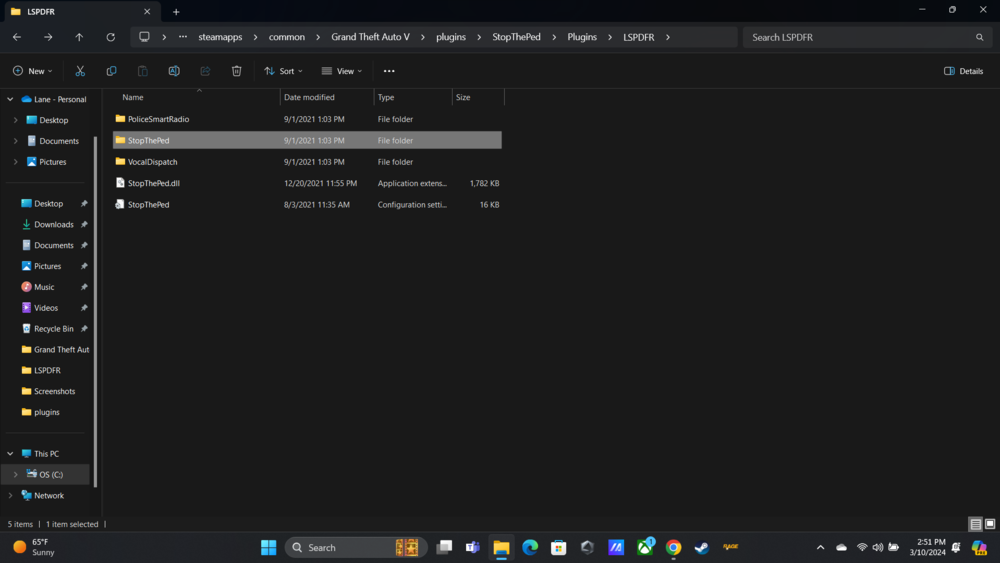Viewport: 1000px width, 563px height.
Task: Click the Paste clipboard icon
Action: tap(142, 71)
